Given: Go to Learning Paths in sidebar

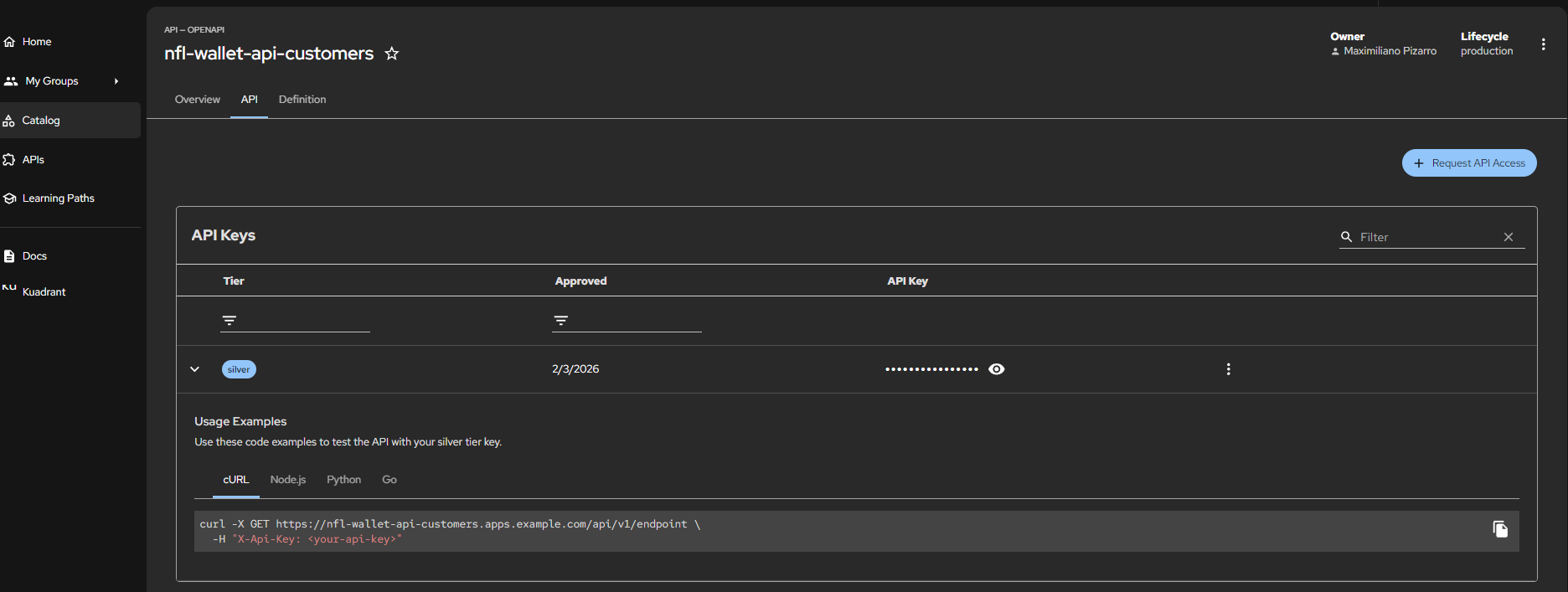Looking at the screenshot, I should click(58, 198).
